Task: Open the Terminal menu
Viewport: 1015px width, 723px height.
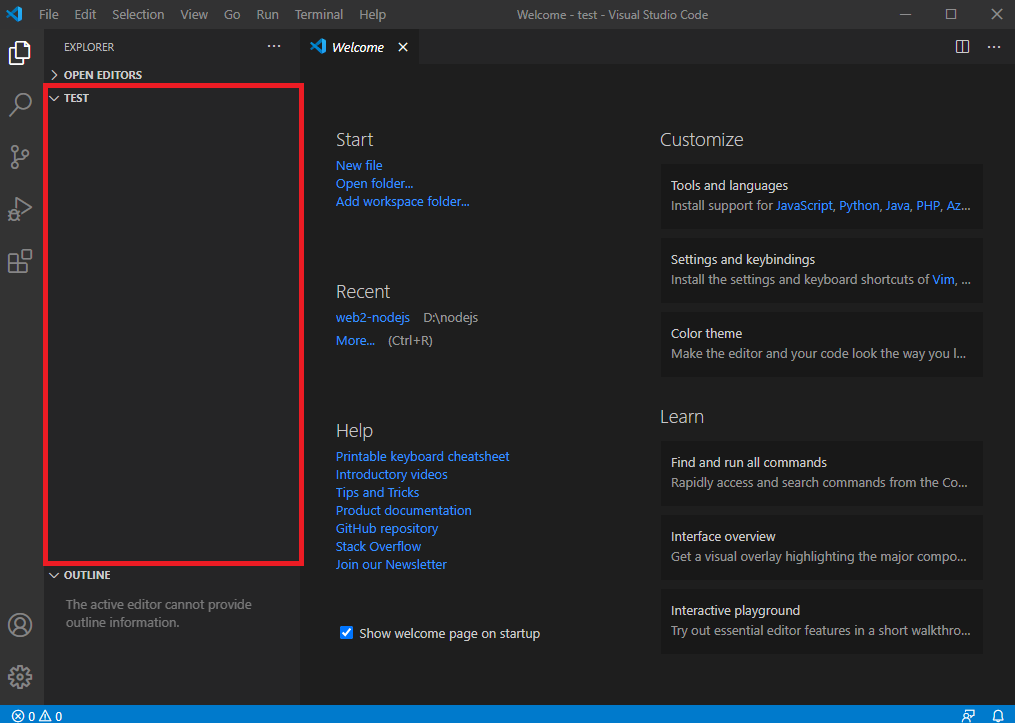Action: point(319,14)
